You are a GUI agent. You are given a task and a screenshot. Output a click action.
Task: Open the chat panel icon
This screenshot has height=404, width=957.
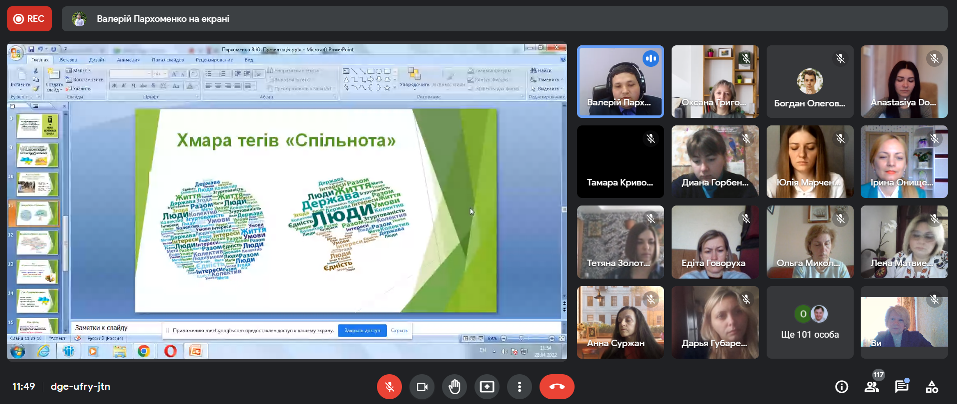click(x=901, y=387)
